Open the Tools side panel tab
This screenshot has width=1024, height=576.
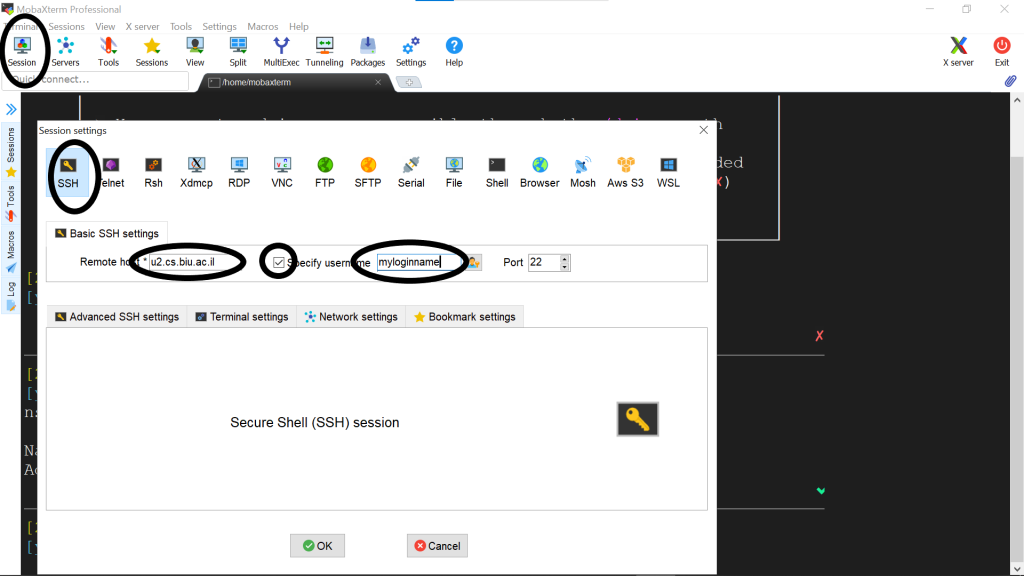click(x=11, y=203)
